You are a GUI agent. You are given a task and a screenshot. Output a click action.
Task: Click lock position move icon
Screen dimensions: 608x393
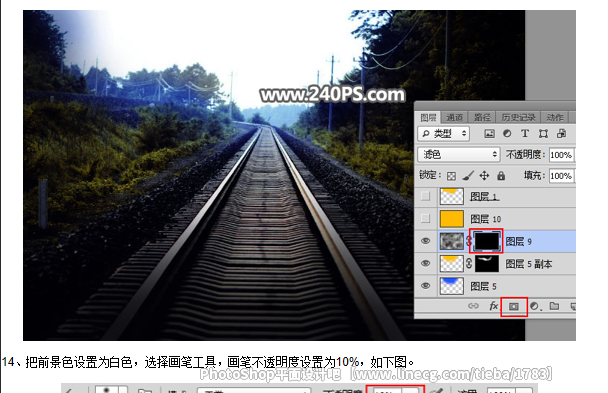(x=484, y=176)
